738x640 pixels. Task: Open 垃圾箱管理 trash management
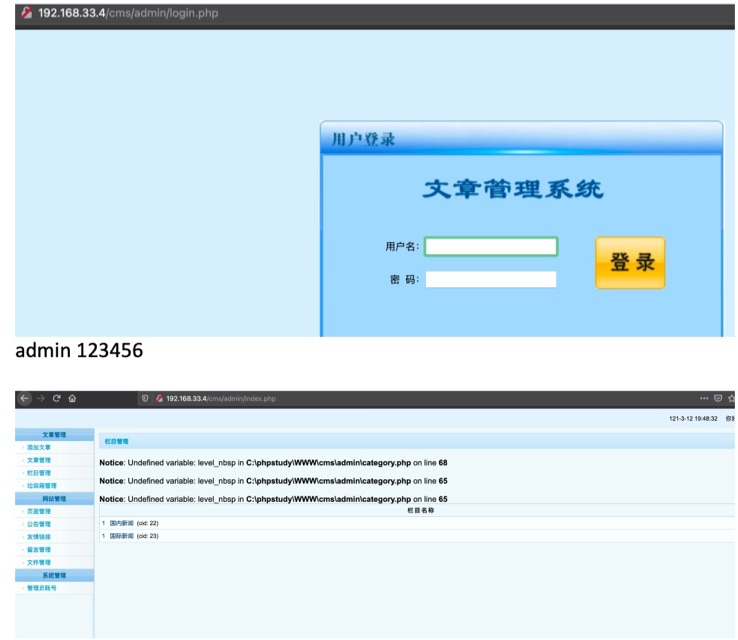point(42,485)
